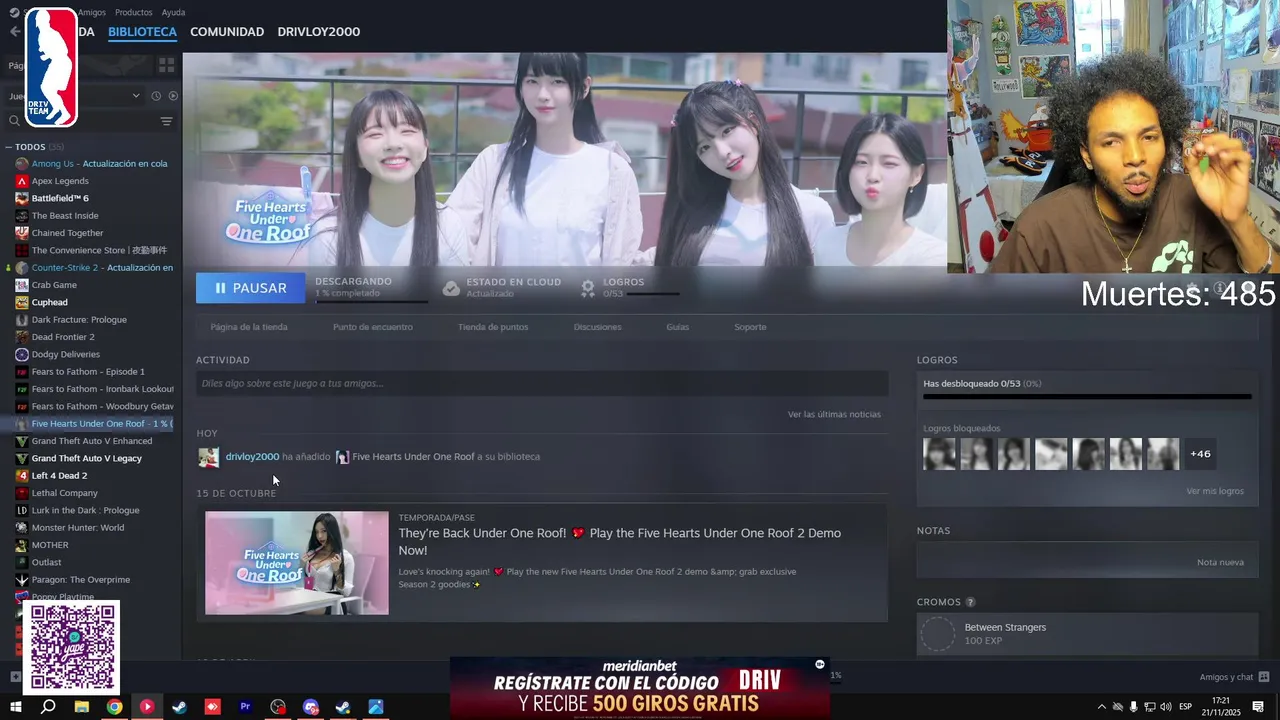Open the Guías link
1280x720 pixels.
coord(678,327)
